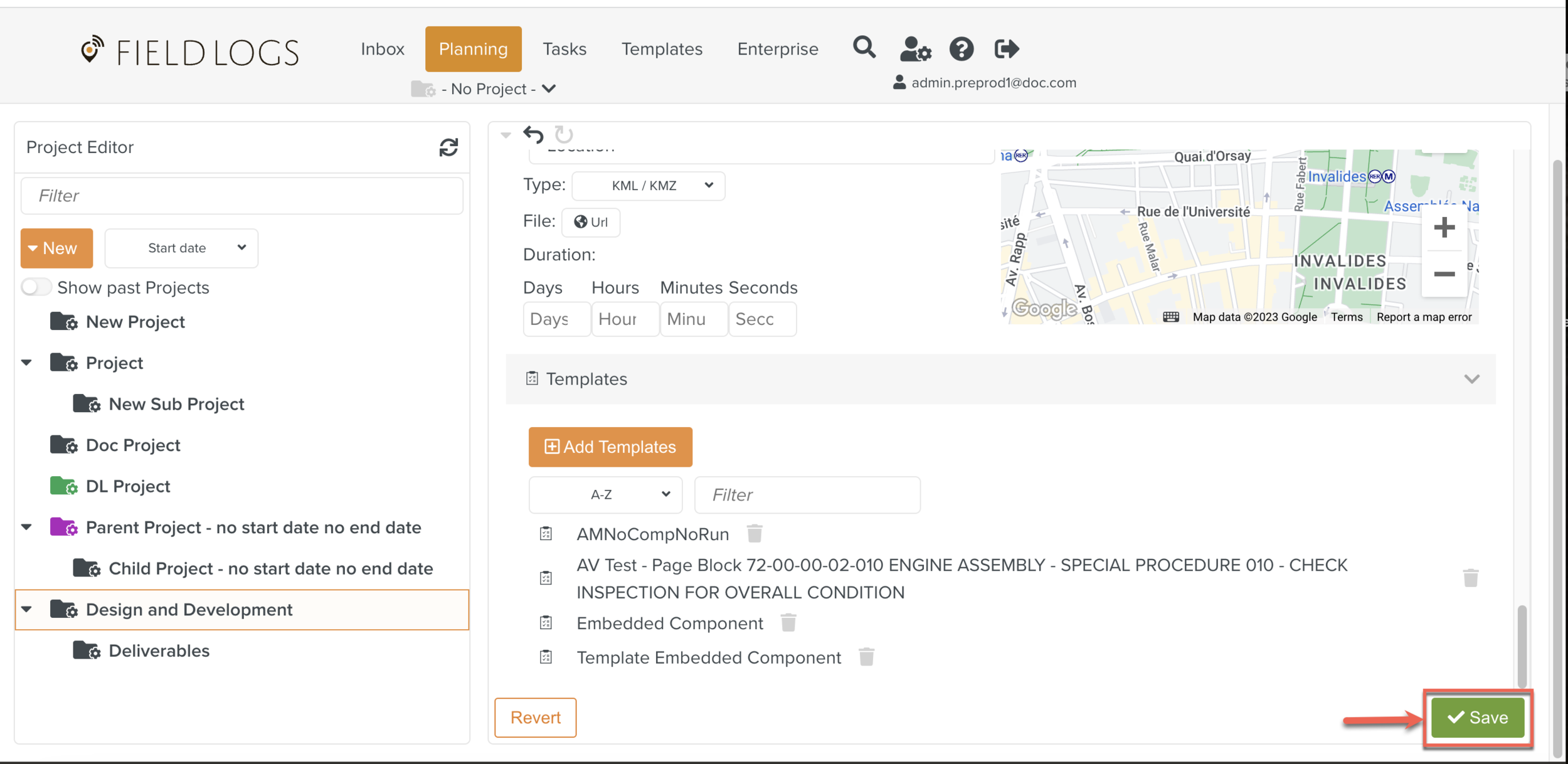1568x764 pixels.
Task: Delete Embedded Component trash icon
Action: (x=788, y=623)
